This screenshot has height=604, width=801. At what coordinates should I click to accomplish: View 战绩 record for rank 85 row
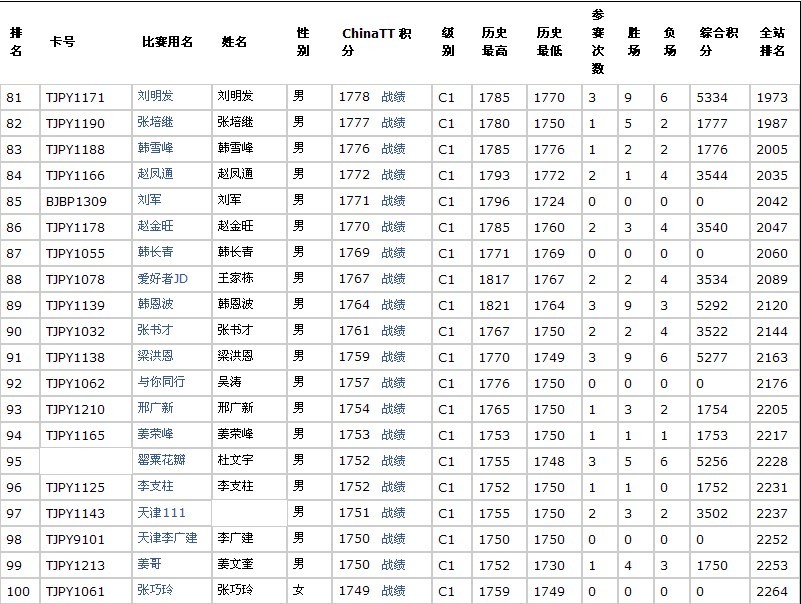[393, 201]
